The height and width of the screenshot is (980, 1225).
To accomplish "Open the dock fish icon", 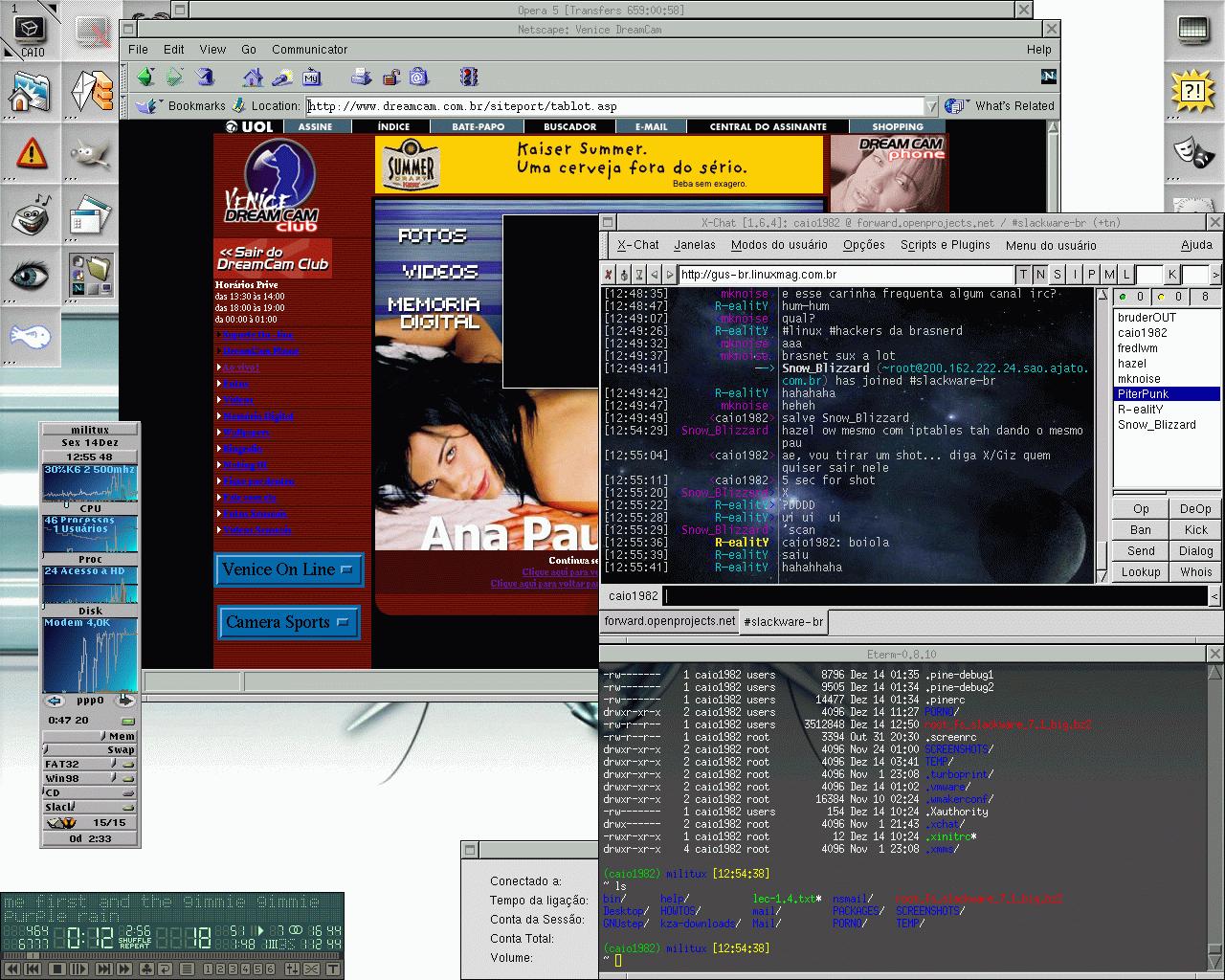I will [x=31, y=336].
